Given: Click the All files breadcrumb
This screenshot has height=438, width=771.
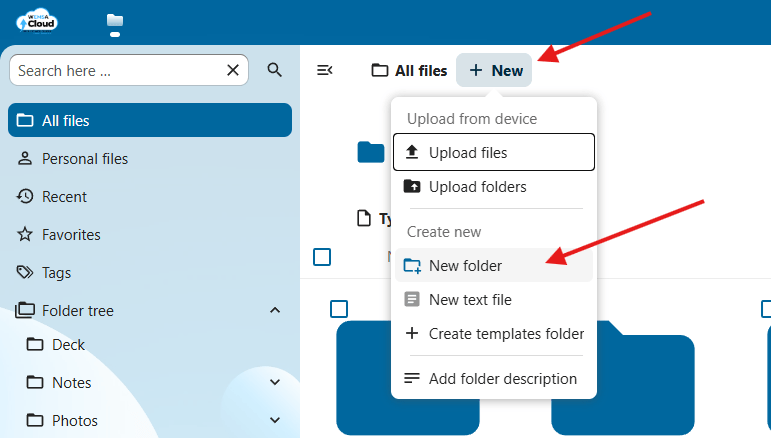Looking at the screenshot, I should 409,70.
